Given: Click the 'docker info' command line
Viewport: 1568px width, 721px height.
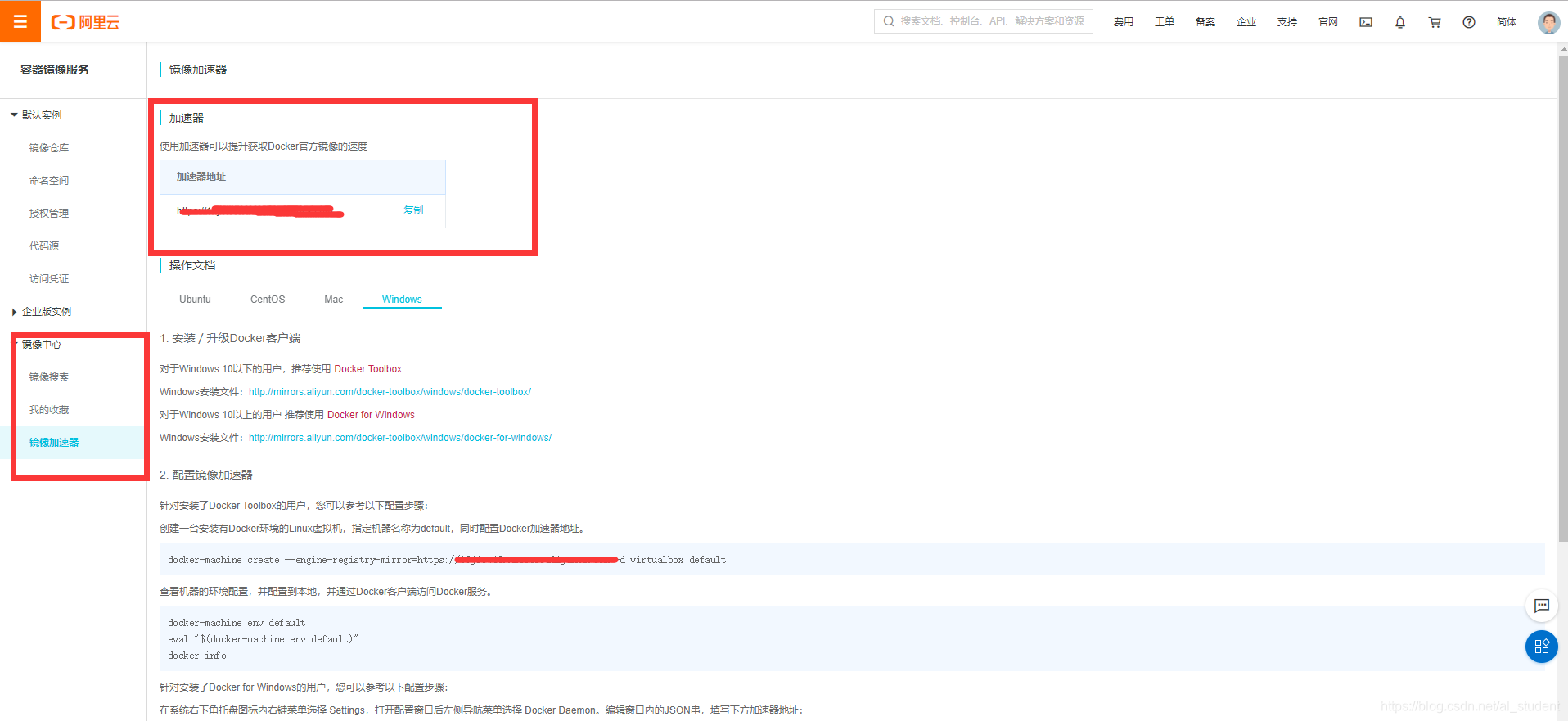Looking at the screenshot, I should tap(197, 656).
